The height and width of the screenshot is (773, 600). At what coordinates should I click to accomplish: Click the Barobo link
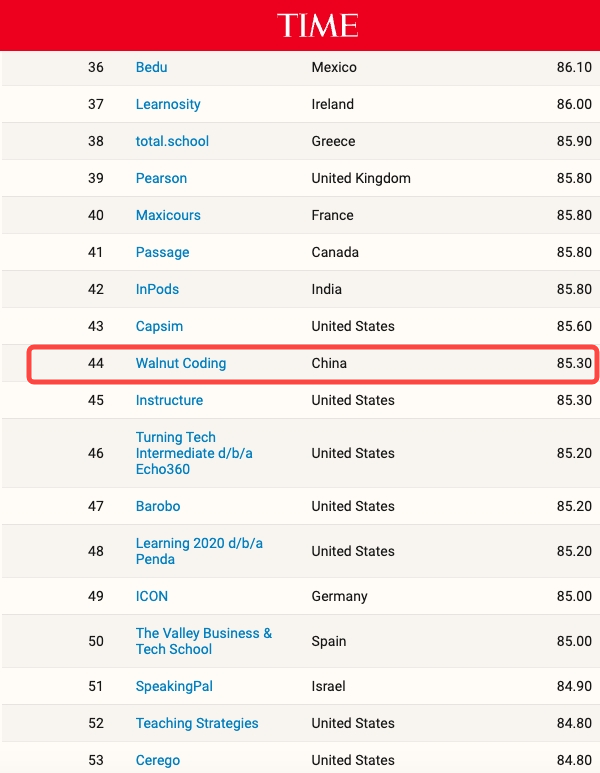point(158,506)
